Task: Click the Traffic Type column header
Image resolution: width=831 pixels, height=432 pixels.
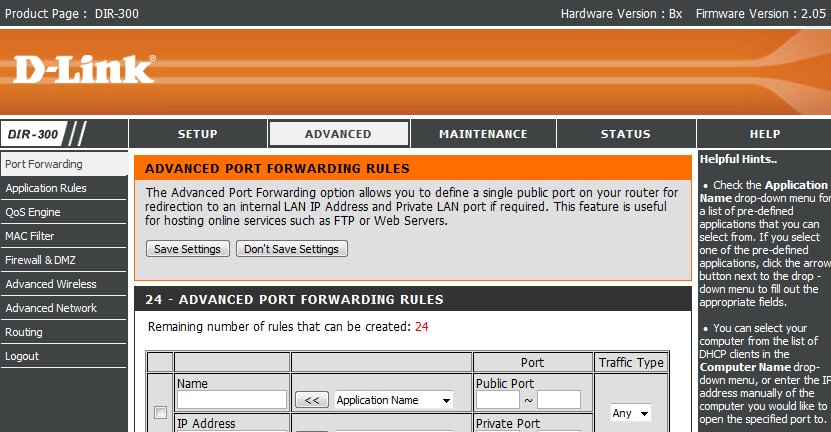Action: point(631,363)
